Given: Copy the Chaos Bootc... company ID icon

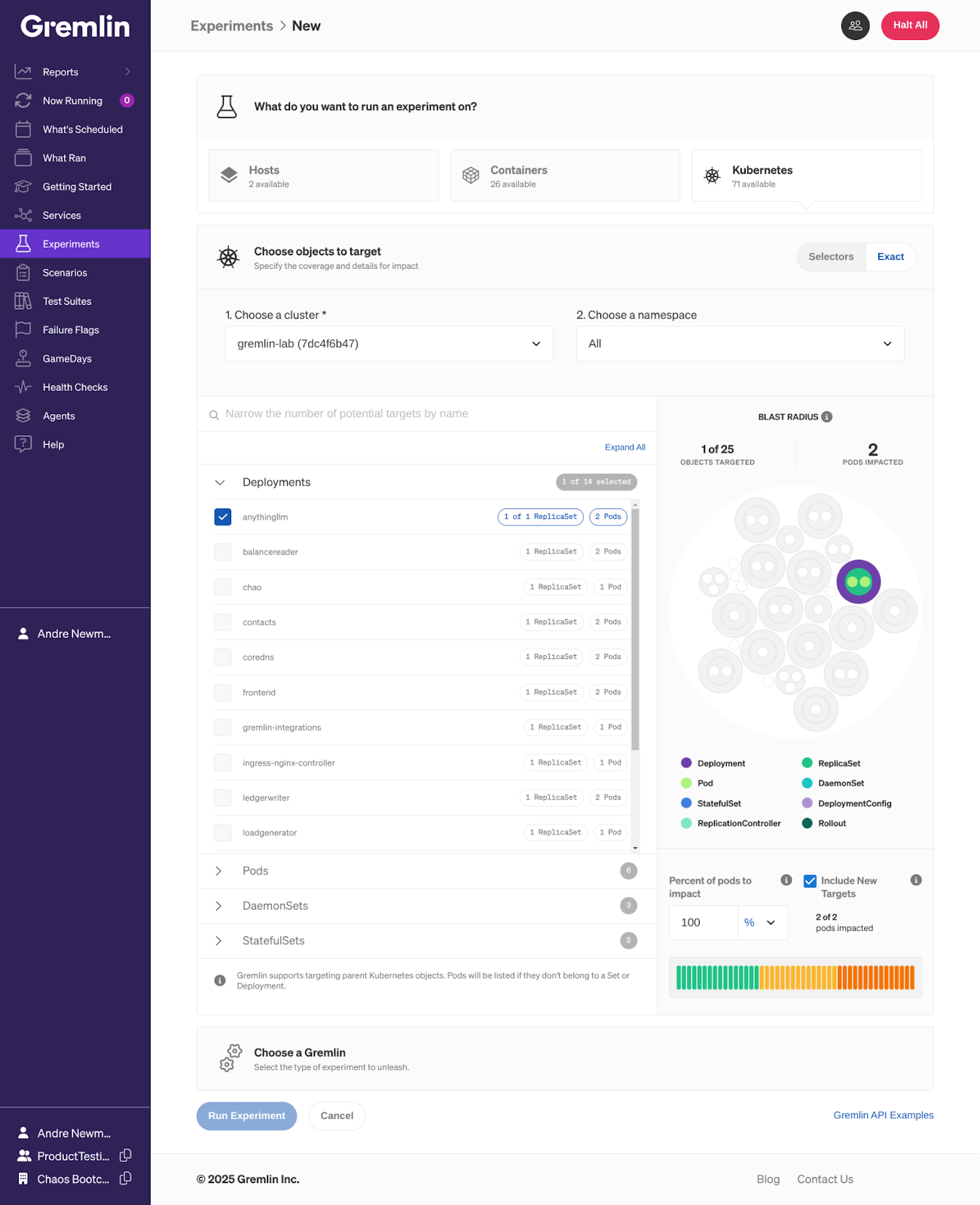Looking at the screenshot, I should pos(126,1178).
